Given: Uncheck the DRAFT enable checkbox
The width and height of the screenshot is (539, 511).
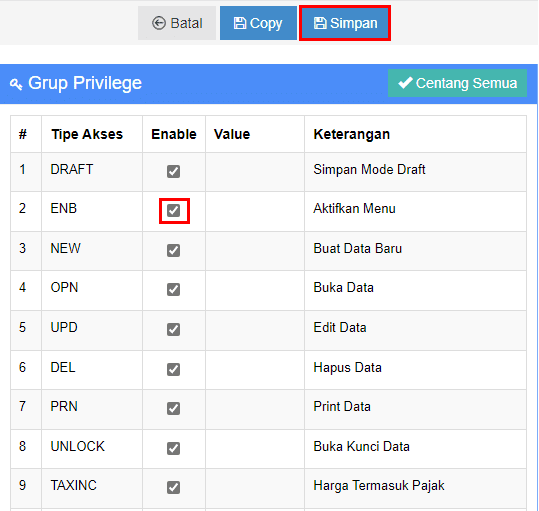Looking at the screenshot, I should pos(173,171).
